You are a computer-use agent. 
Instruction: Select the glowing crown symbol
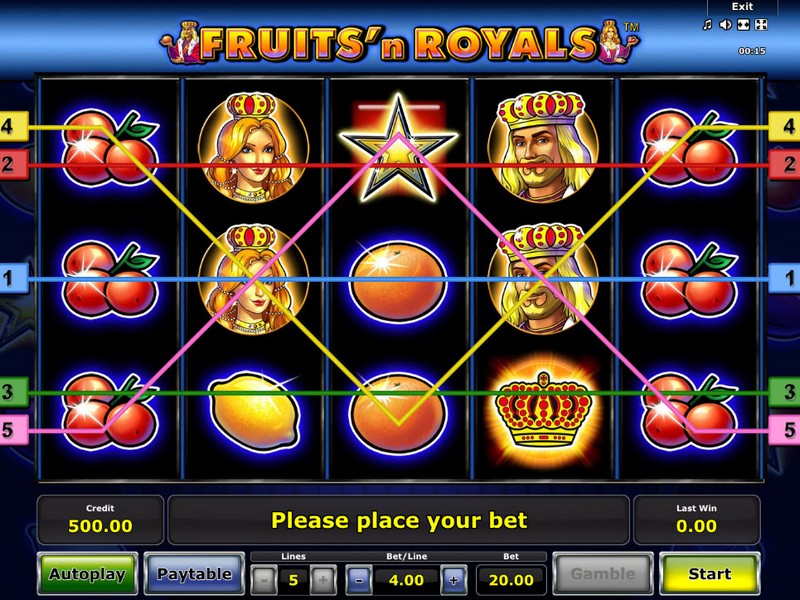(x=543, y=410)
